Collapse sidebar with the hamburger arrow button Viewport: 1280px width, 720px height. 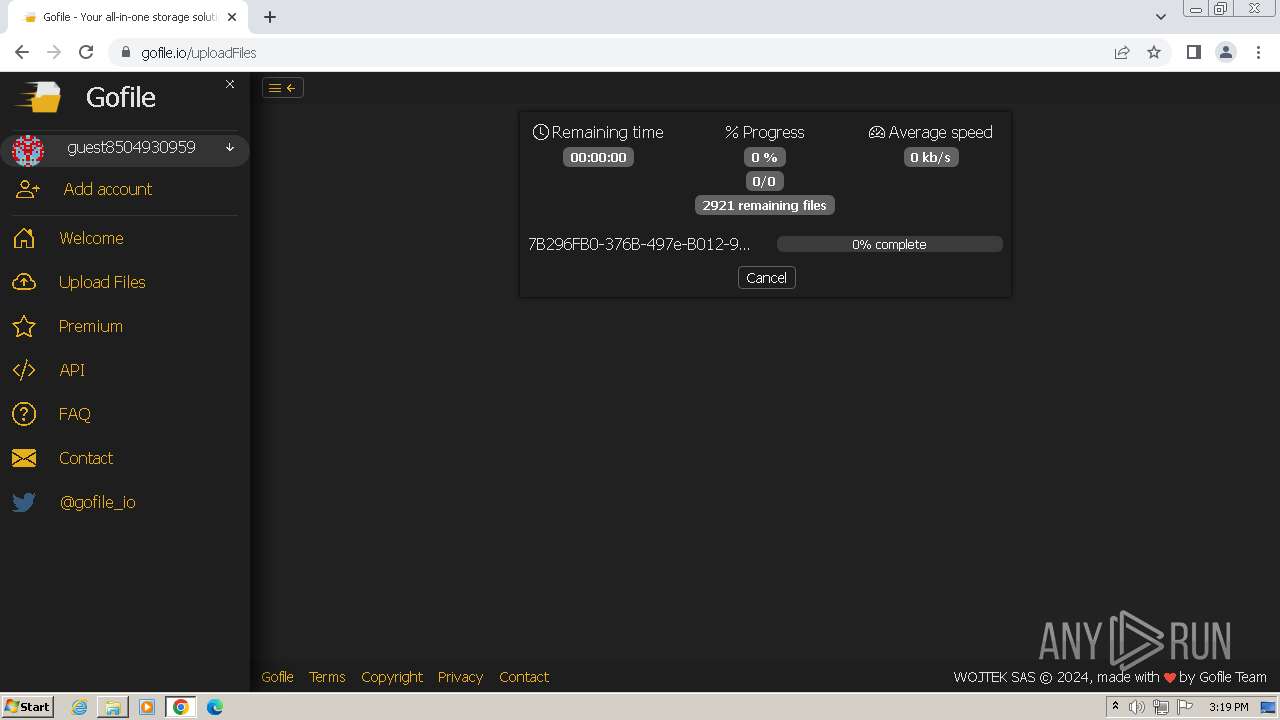pos(283,88)
